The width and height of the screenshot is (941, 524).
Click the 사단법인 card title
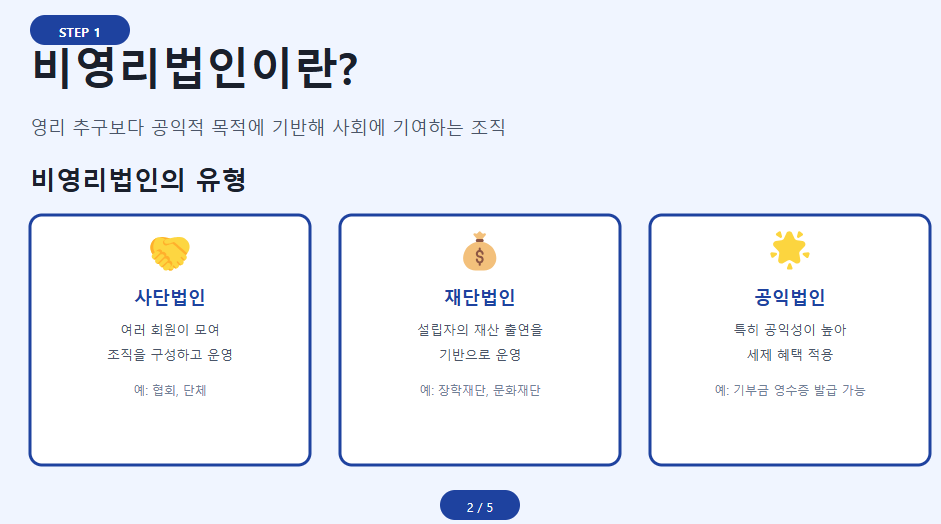click(170, 298)
